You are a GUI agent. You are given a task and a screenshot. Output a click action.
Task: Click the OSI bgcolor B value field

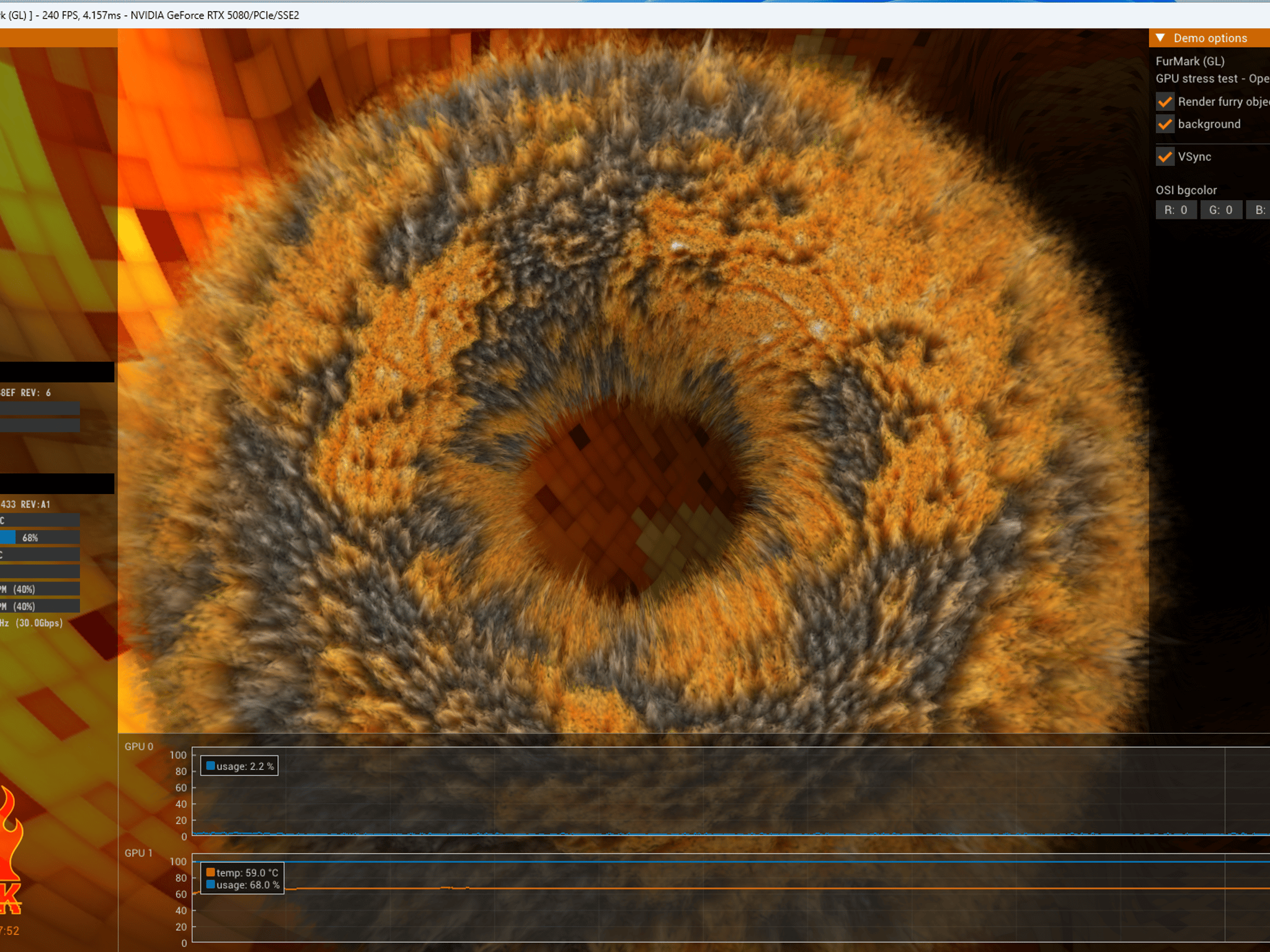[1259, 210]
